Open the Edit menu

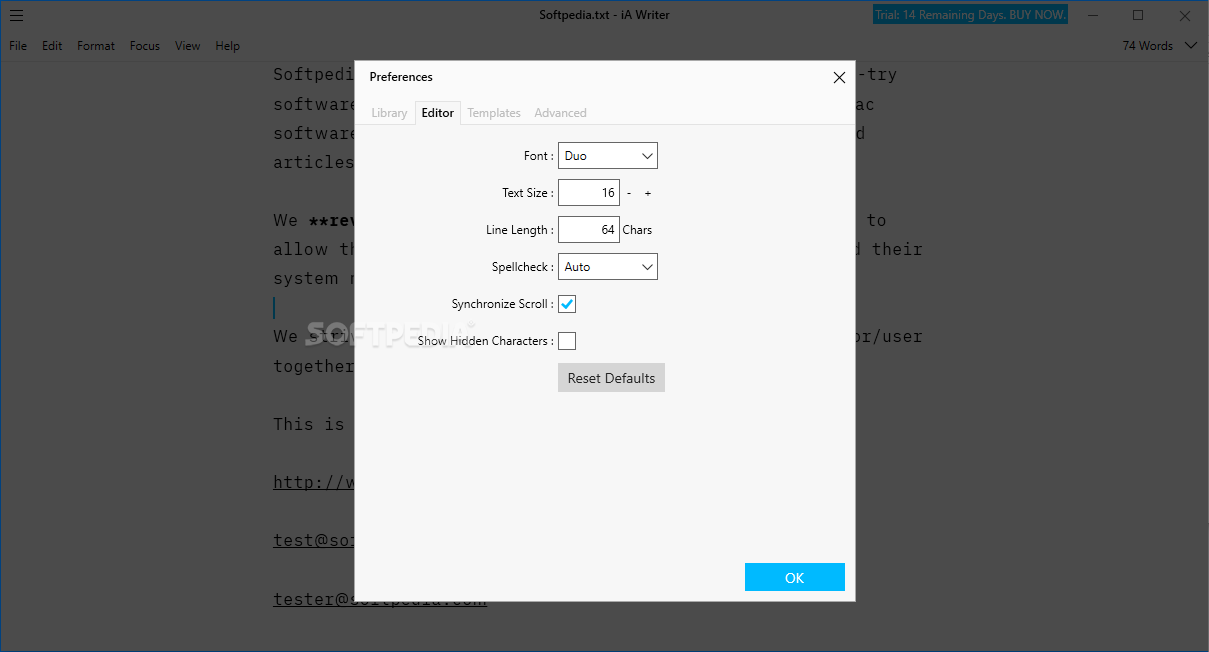pyautogui.click(x=52, y=46)
